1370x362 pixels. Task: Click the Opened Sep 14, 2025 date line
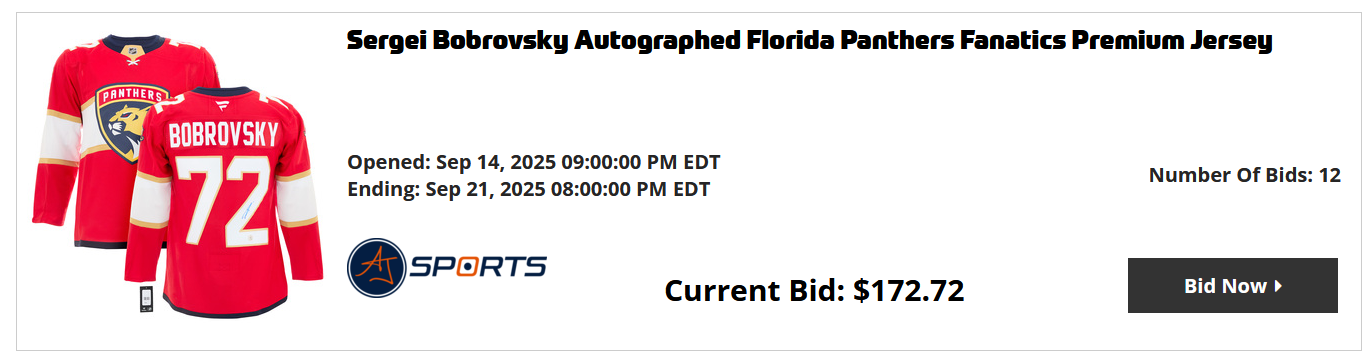pos(534,162)
